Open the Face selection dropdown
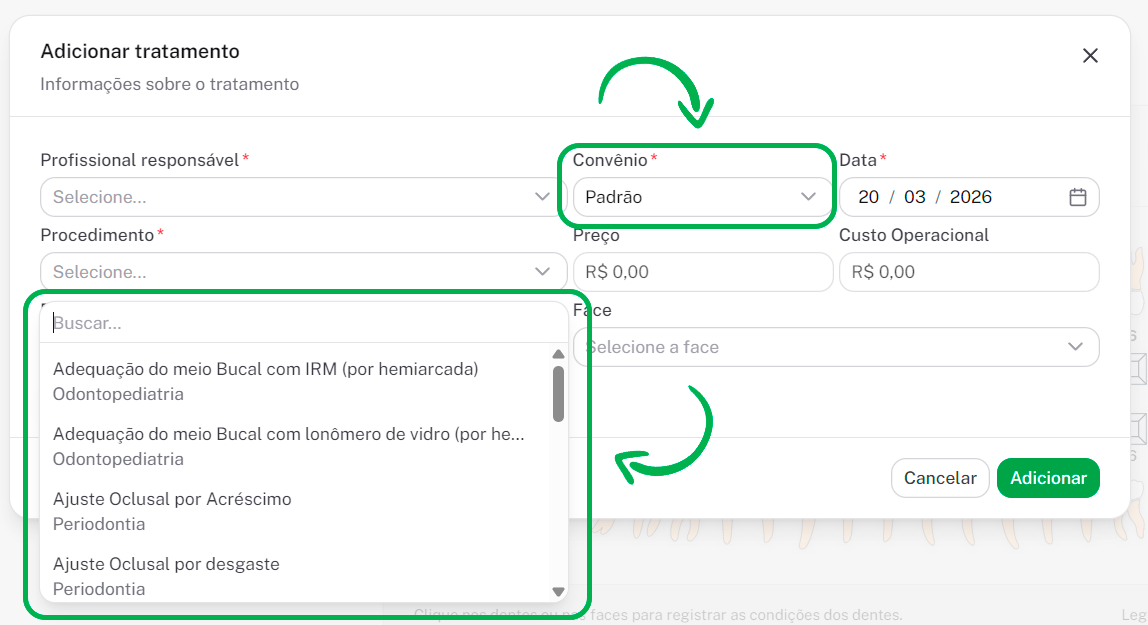Screen dimensions: 1148x625 835,347
